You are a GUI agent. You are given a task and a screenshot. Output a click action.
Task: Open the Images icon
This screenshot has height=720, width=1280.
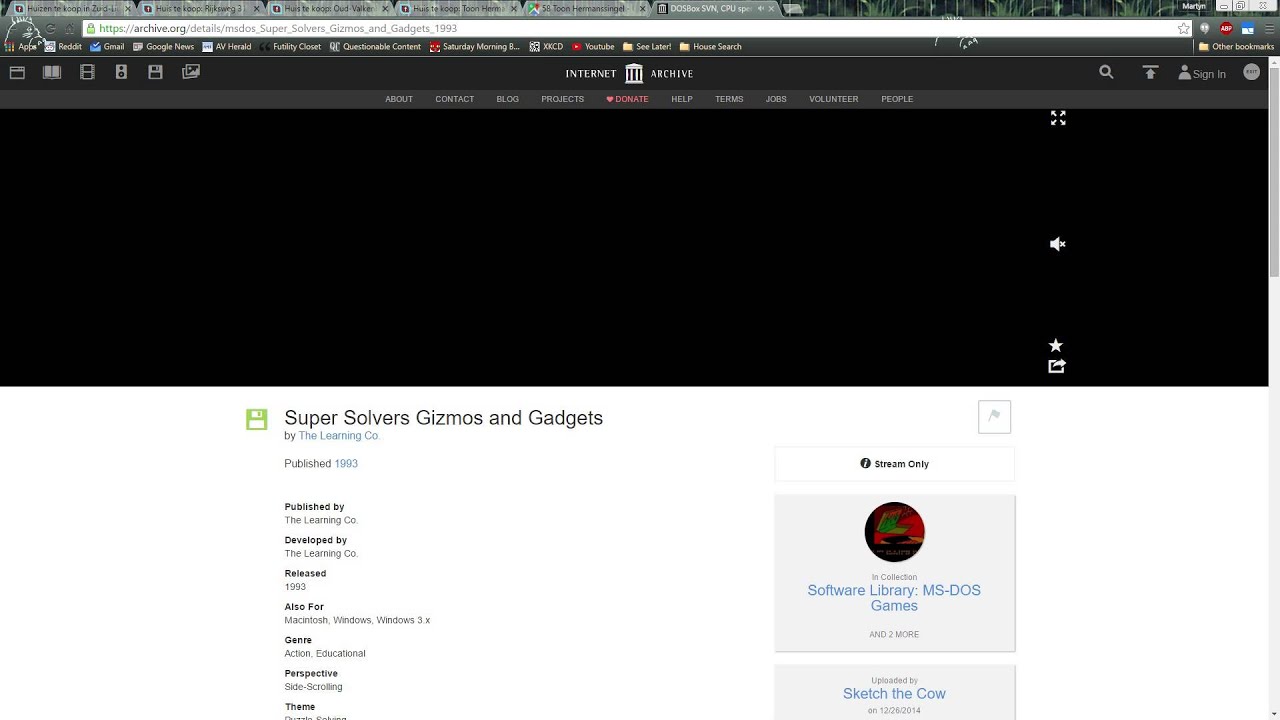click(x=191, y=72)
